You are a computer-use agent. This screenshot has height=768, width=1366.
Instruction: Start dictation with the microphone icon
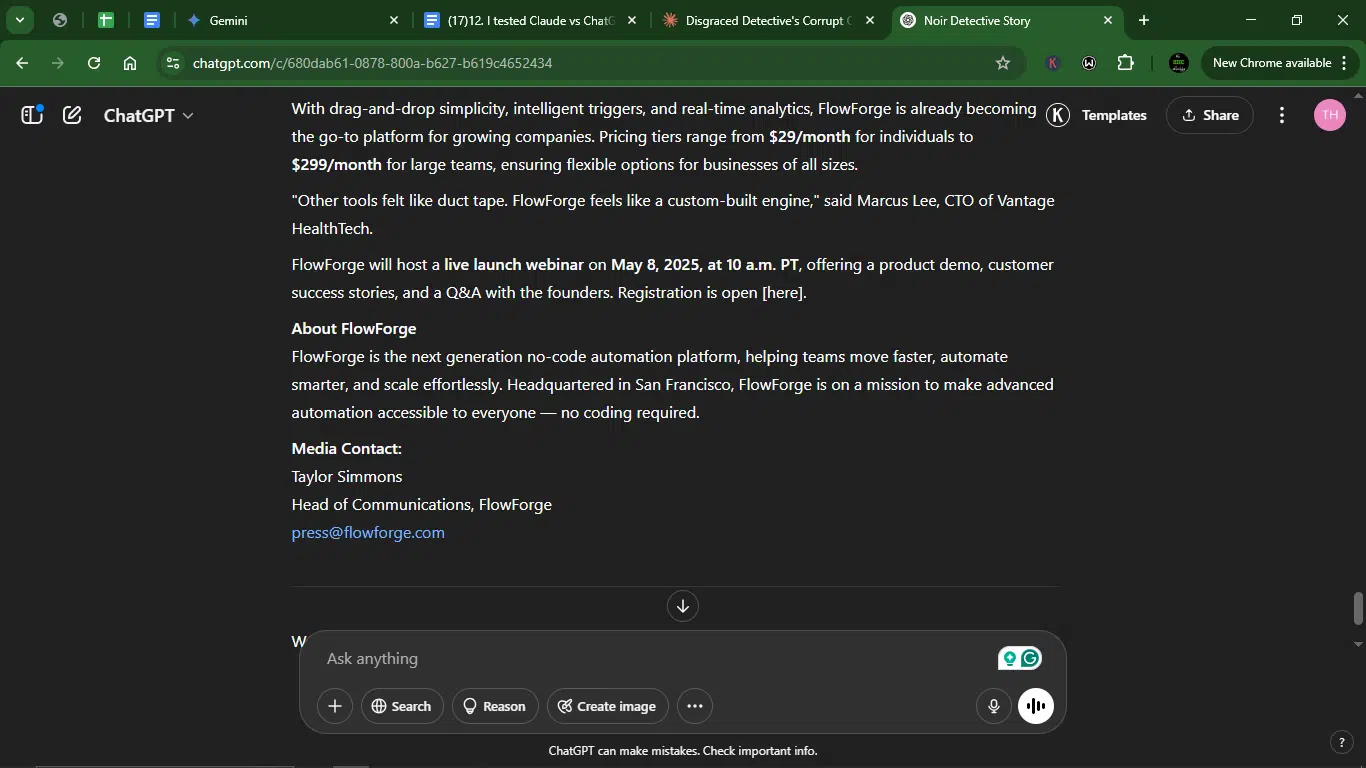pyautogui.click(x=993, y=706)
